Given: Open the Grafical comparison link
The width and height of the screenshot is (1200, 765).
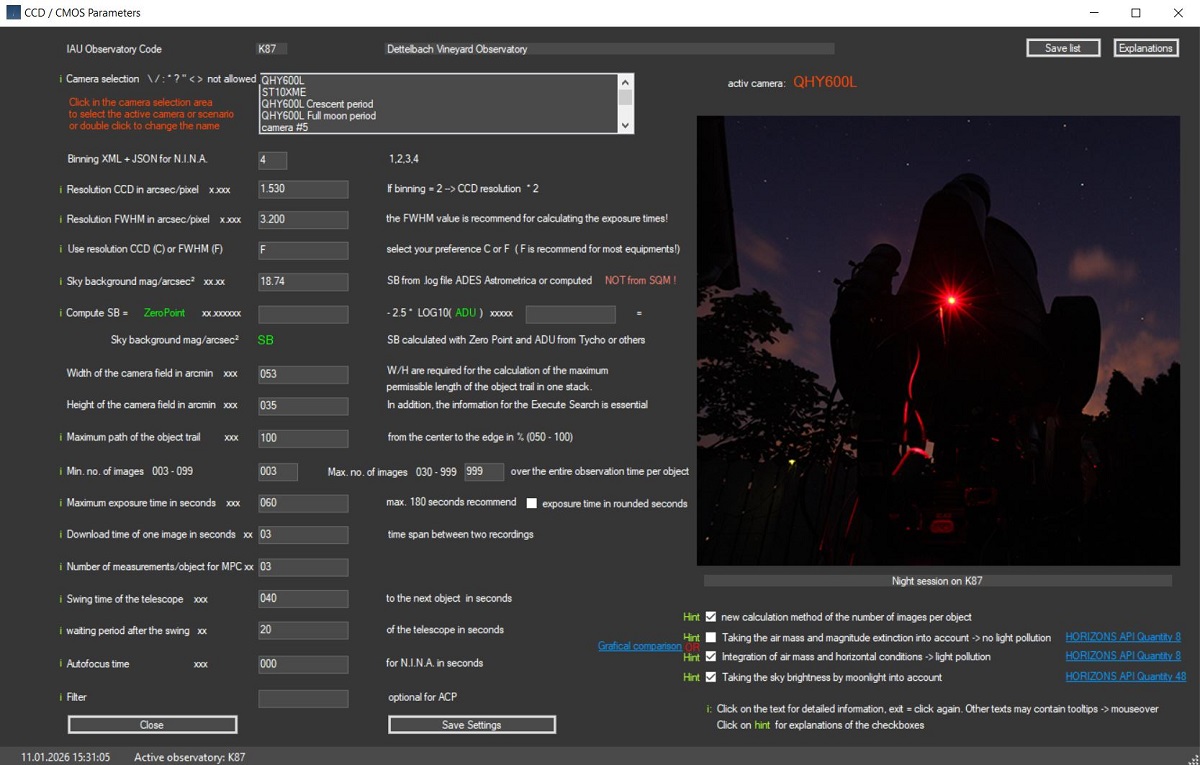Looking at the screenshot, I should [x=640, y=646].
